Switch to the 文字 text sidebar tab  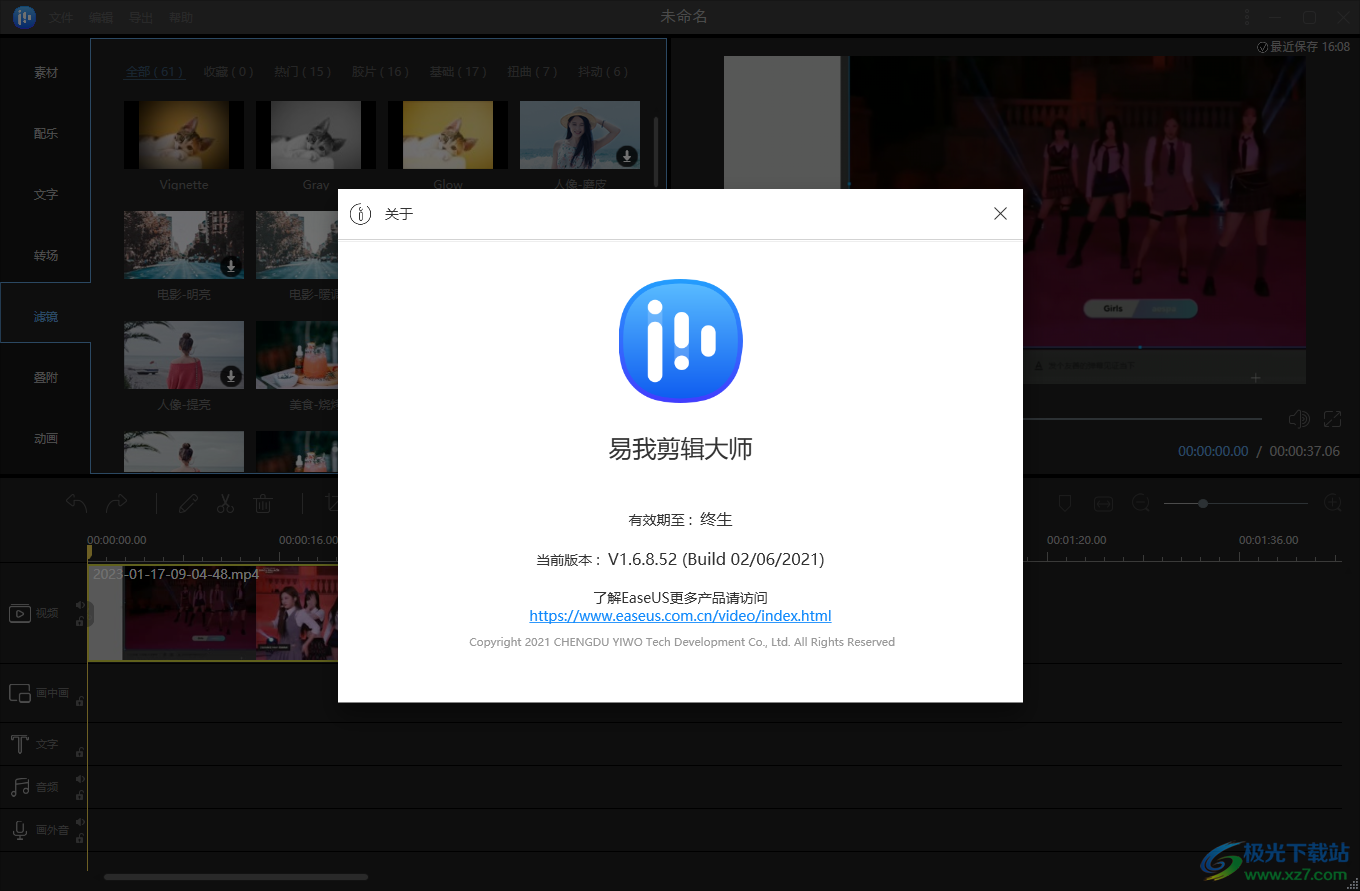pyautogui.click(x=46, y=195)
